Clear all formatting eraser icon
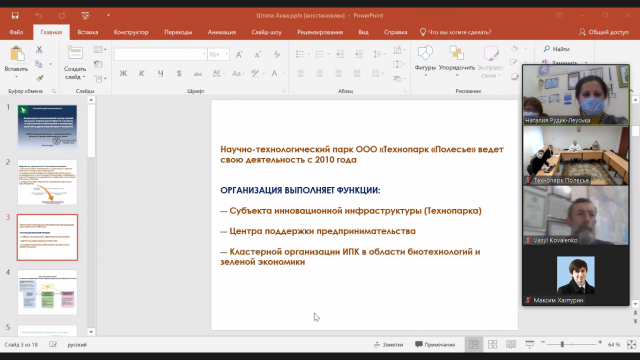The image size is (640, 360). pos(277,54)
